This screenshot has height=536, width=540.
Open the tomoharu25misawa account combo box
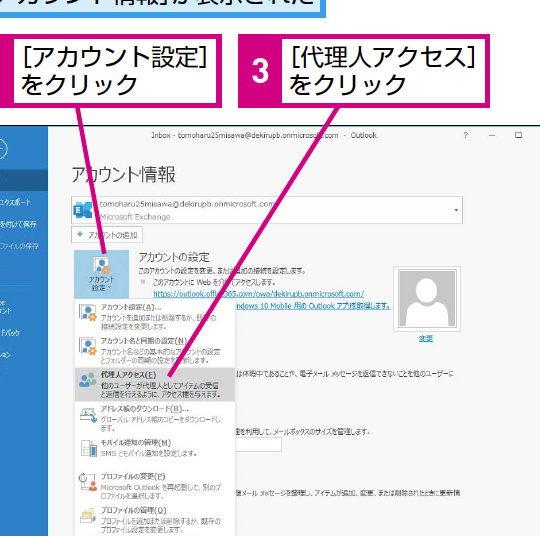click(x=267, y=210)
